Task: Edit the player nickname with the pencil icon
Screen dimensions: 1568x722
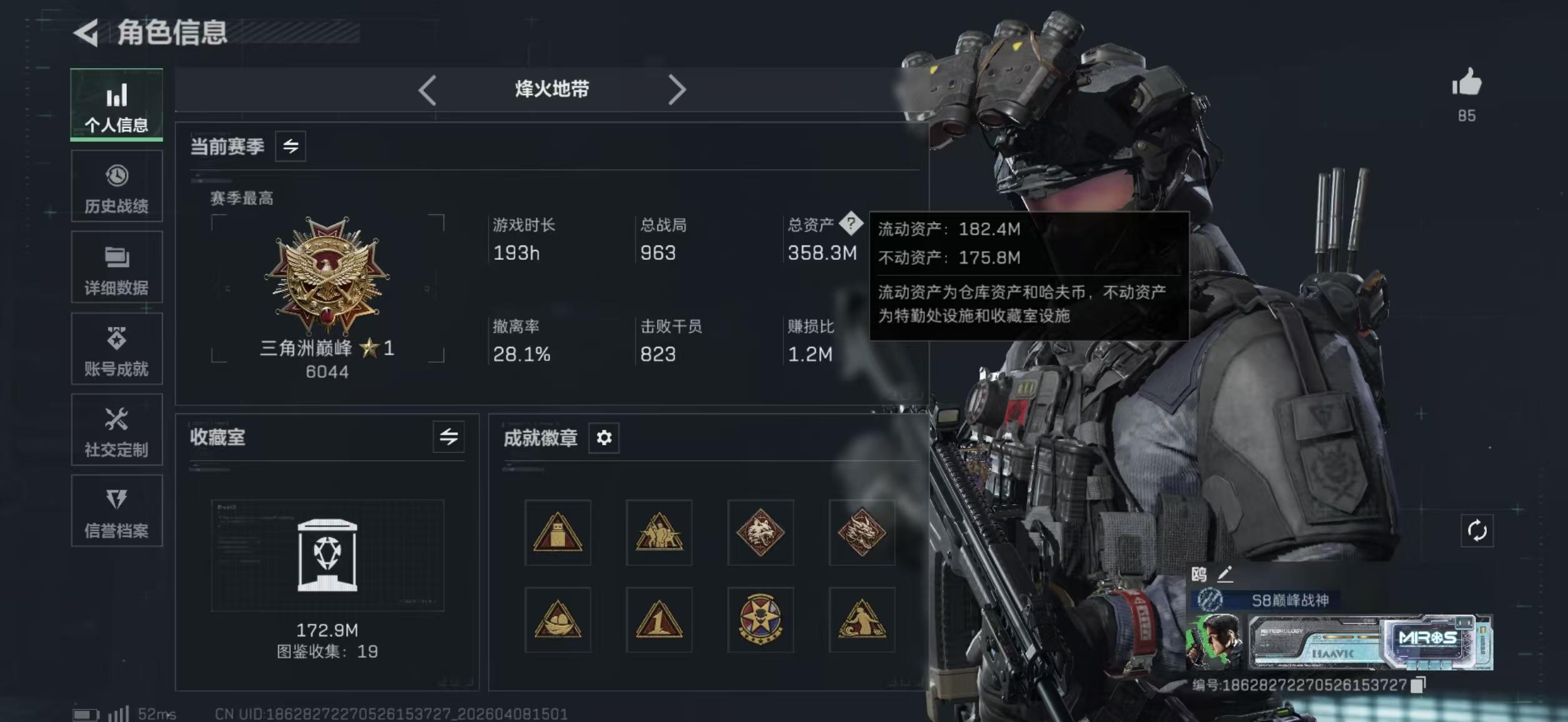Action: point(1225,574)
